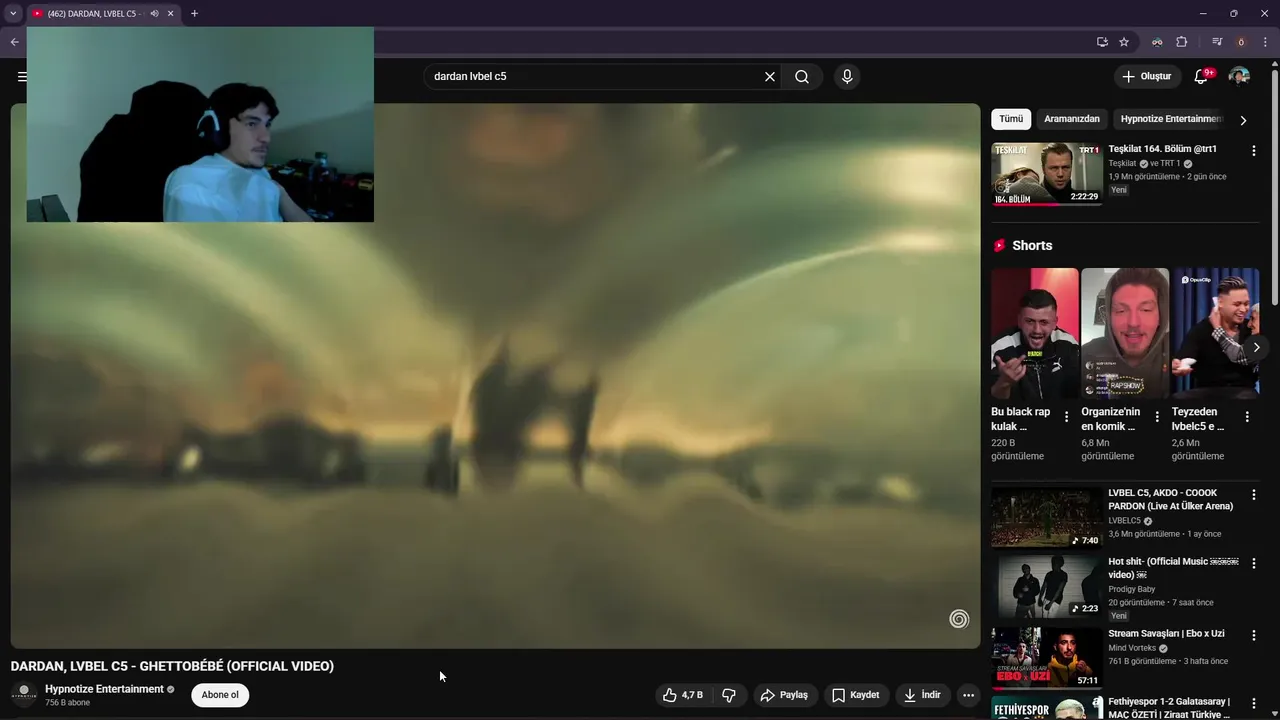The width and height of the screenshot is (1280, 720).
Task: Open a new browser tab
Action: click(x=194, y=14)
